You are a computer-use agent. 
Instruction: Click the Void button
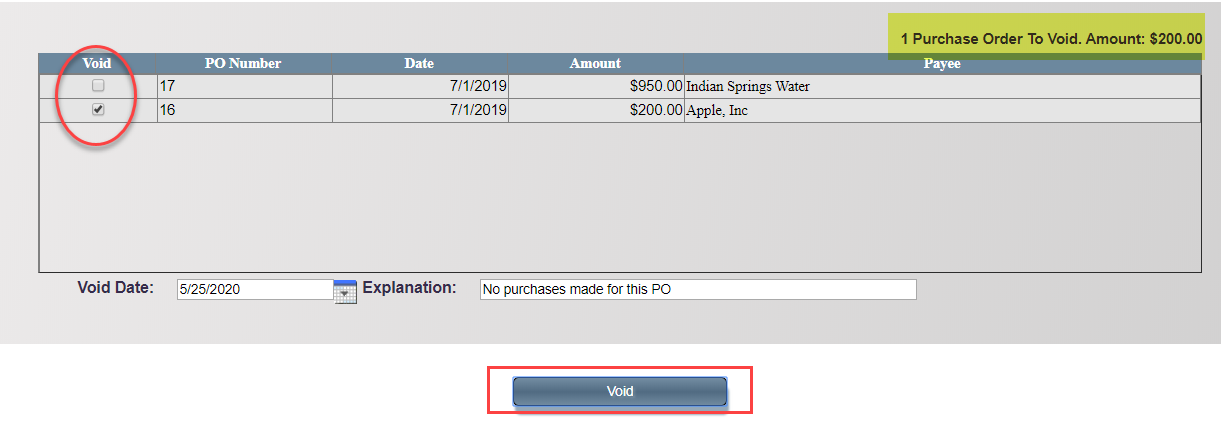tap(619, 391)
